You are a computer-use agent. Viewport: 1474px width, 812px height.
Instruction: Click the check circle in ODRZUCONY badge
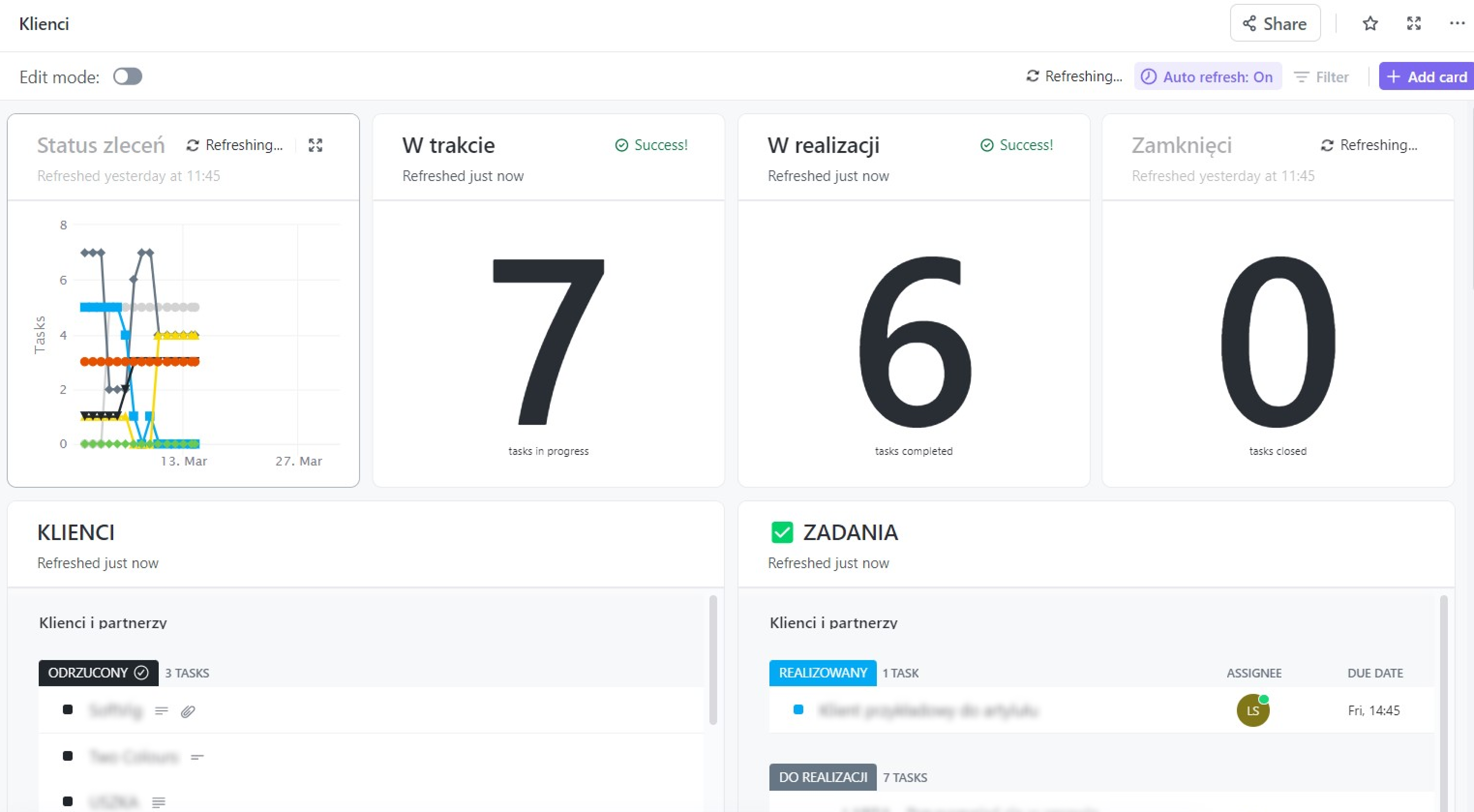click(141, 672)
